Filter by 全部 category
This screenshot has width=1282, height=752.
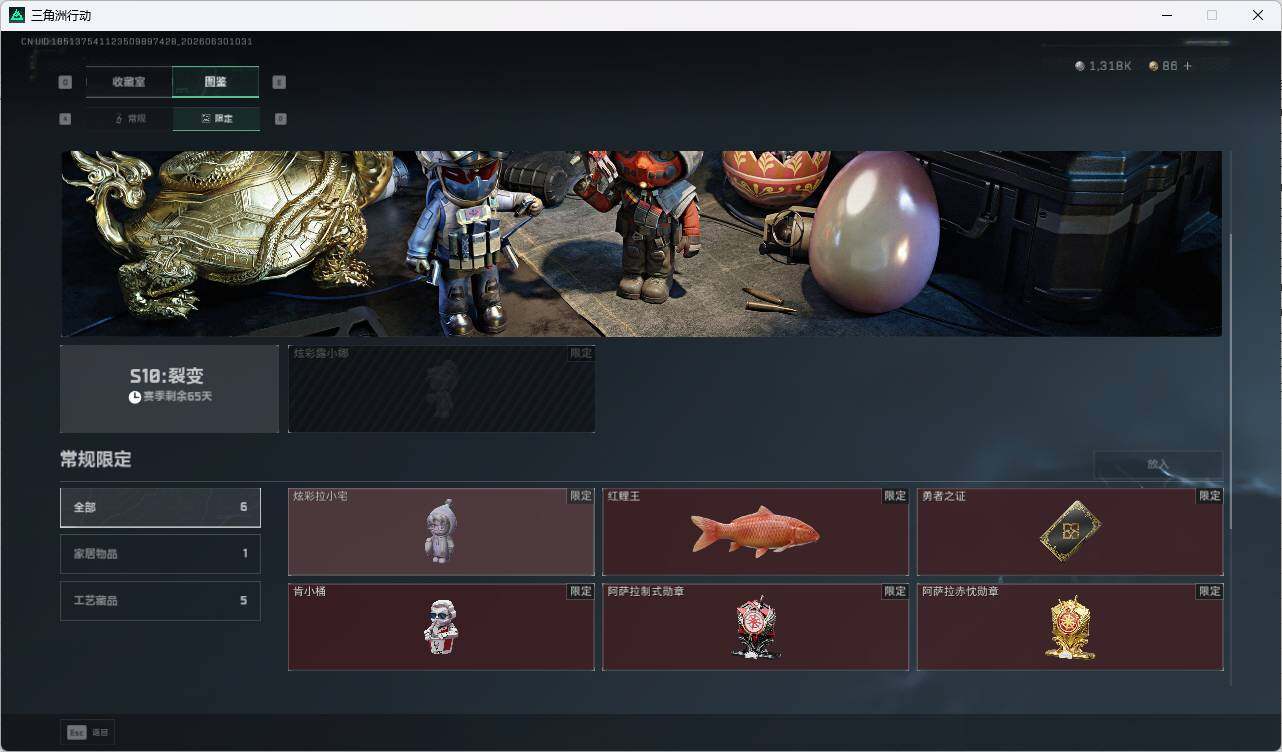click(x=160, y=507)
